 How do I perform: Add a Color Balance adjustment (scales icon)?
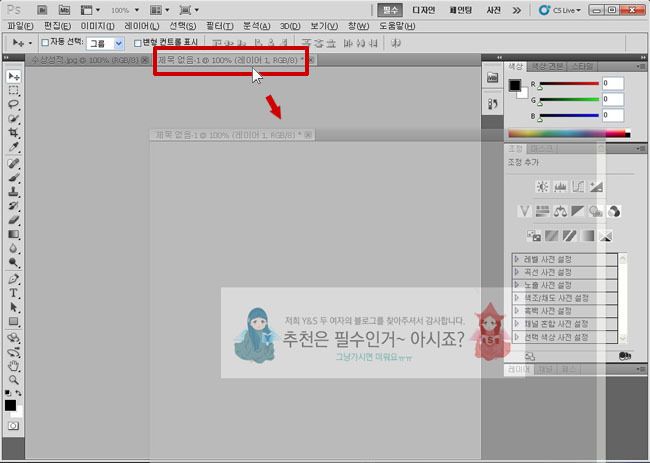560,211
